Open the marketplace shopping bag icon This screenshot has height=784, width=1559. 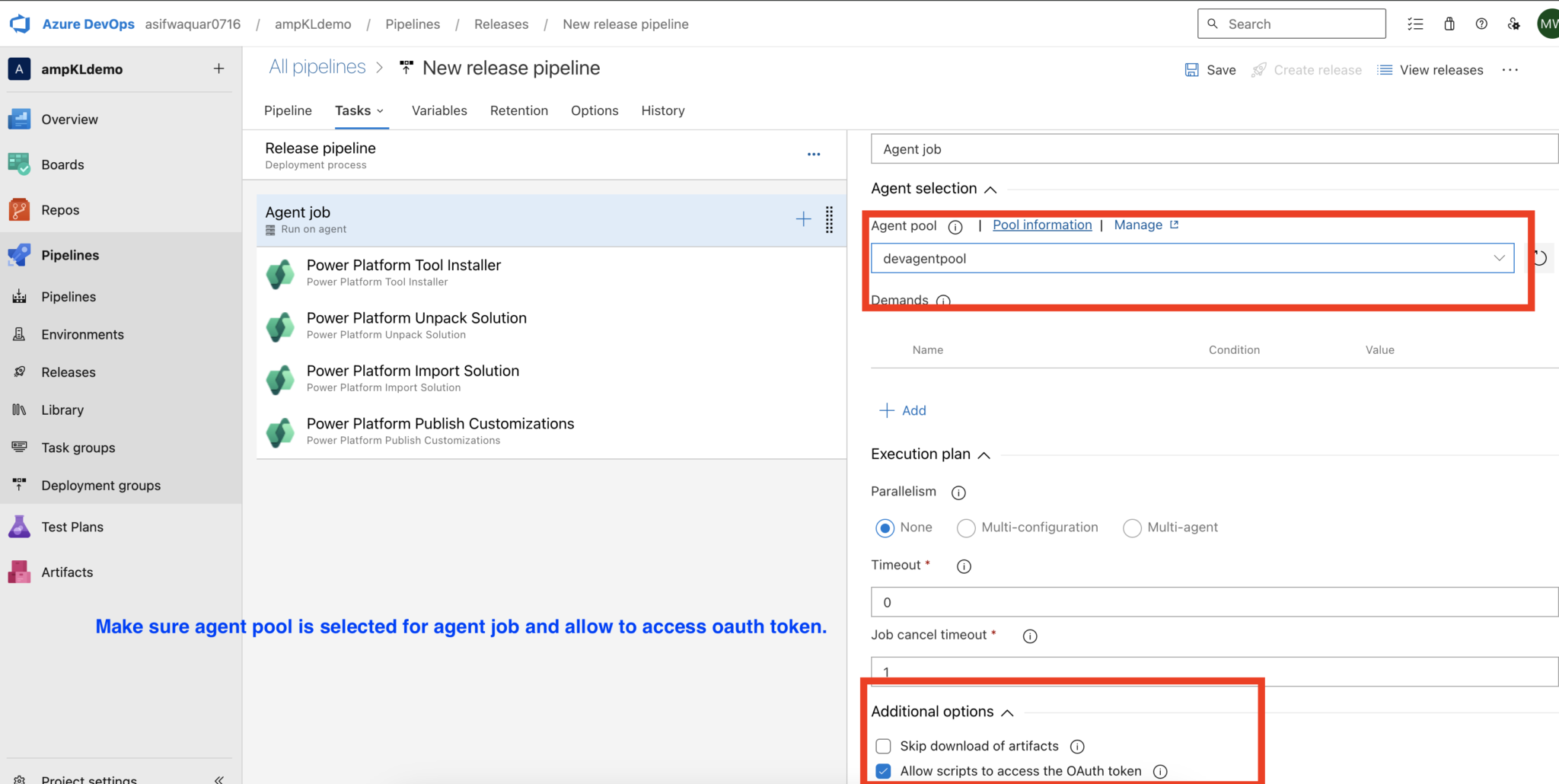click(1449, 24)
